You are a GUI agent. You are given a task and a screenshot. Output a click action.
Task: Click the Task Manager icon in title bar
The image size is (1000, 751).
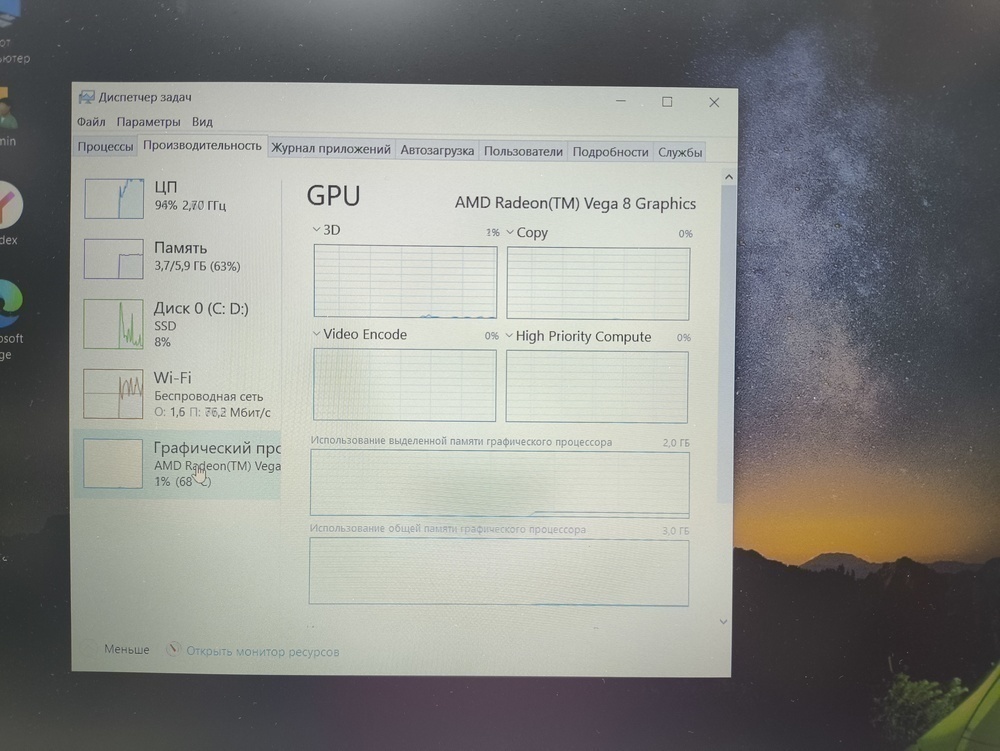coord(86,98)
